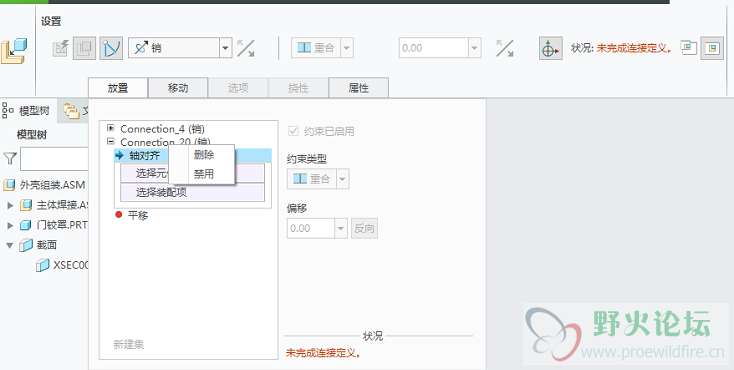Open the 选项 tab
The height and width of the screenshot is (370, 734).
pyautogui.click(x=238, y=88)
